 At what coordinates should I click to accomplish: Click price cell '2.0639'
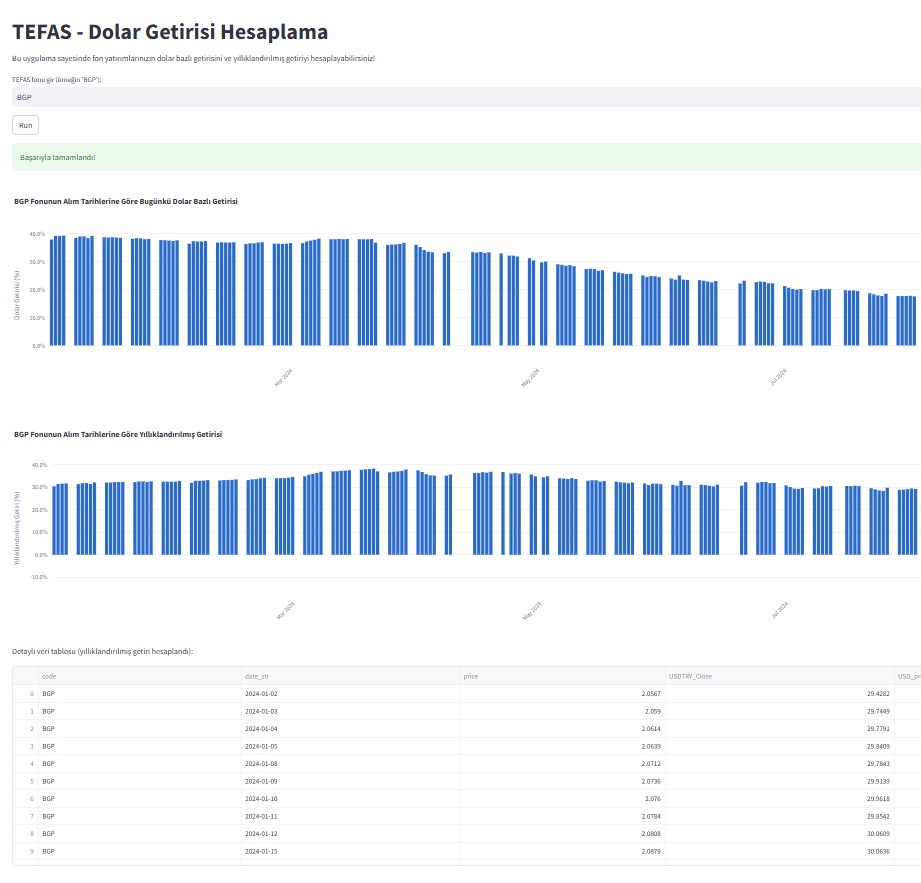pyautogui.click(x=562, y=746)
